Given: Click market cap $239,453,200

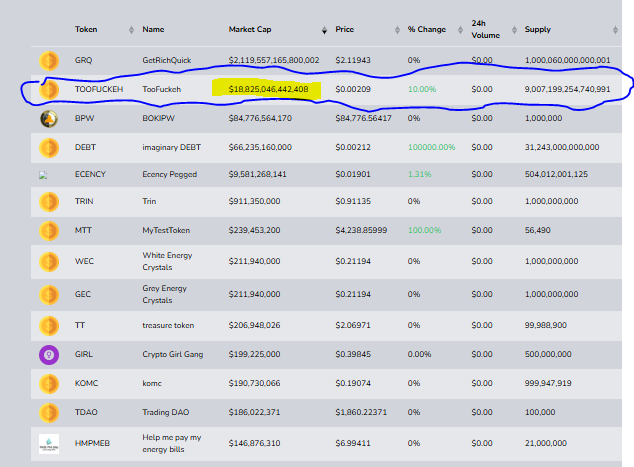Looking at the screenshot, I should 254,230.
